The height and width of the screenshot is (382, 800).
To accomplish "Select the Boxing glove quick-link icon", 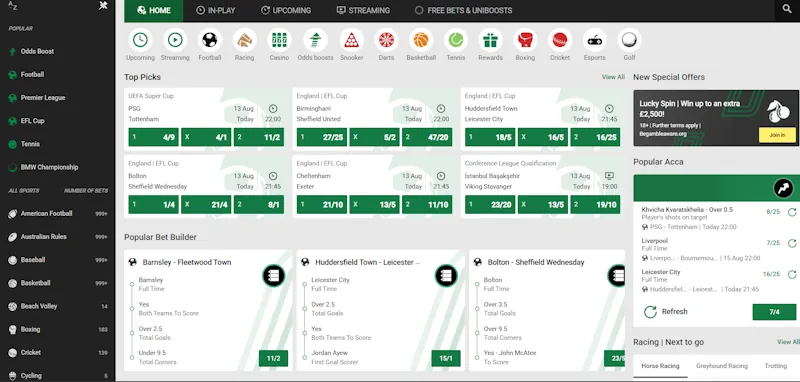I will pos(525,40).
